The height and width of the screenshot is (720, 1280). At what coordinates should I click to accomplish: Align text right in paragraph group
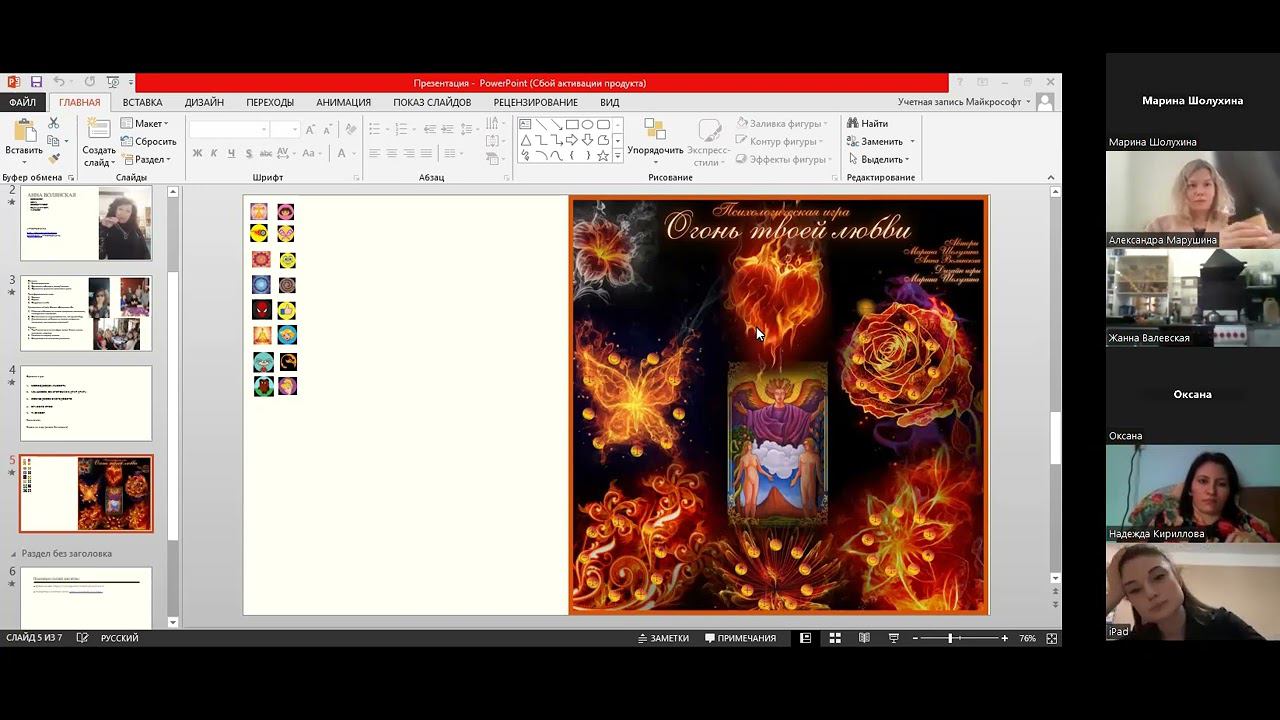coord(409,153)
